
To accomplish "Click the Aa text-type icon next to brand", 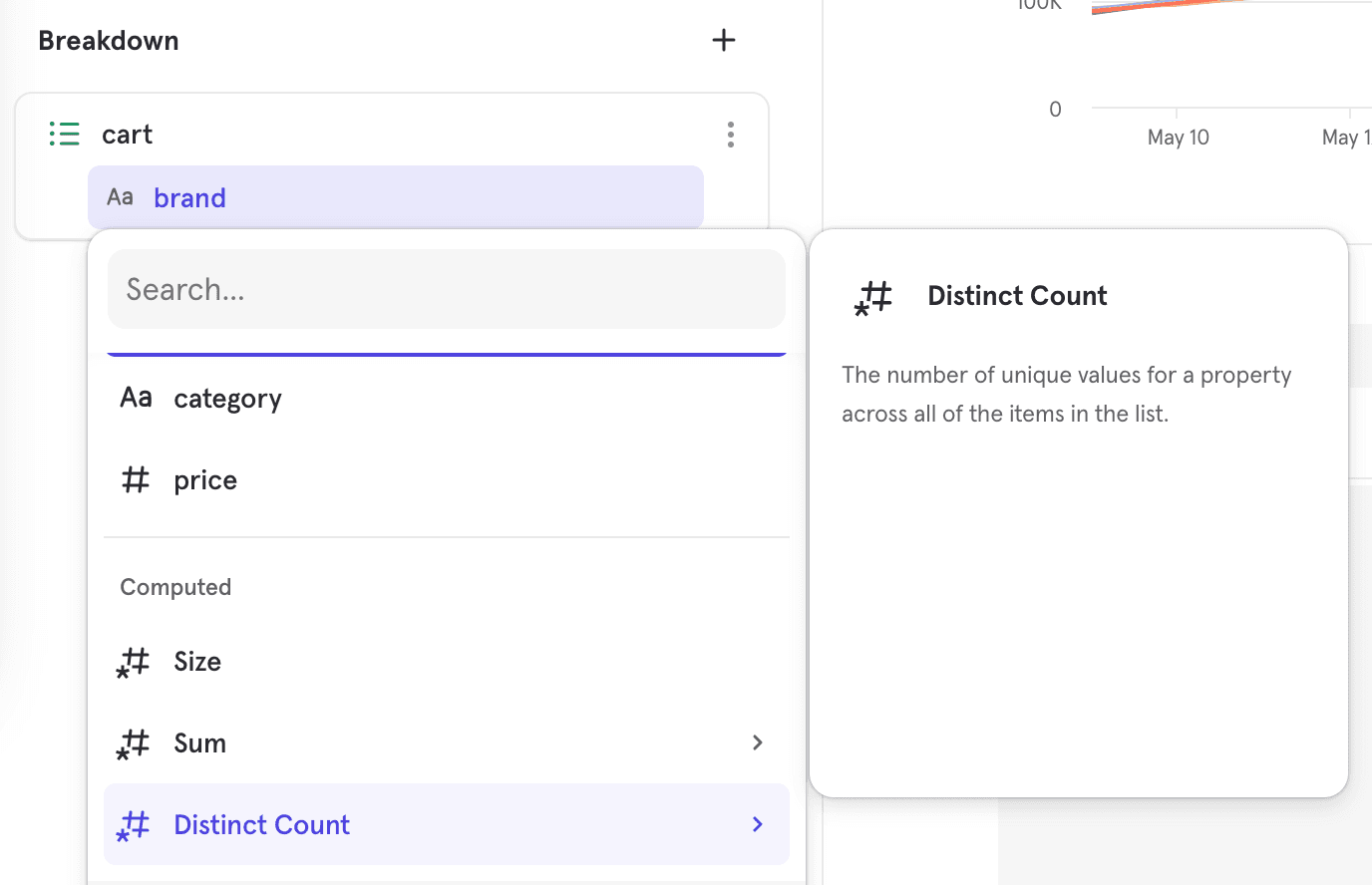I will (x=120, y=196).
